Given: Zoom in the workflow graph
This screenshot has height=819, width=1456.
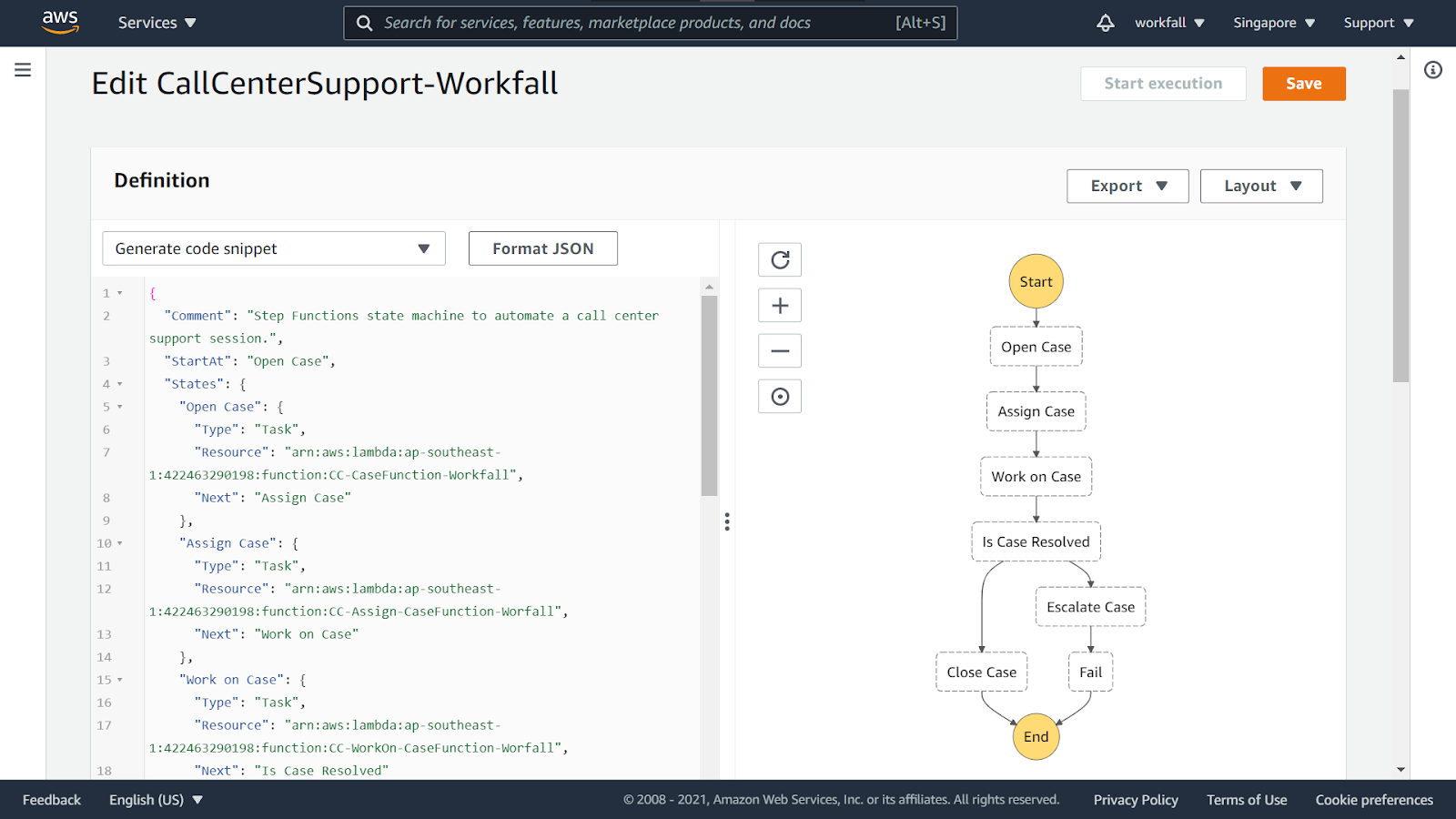Looking at the screenshot, I should pyautogui.click(x=780, y=306).
